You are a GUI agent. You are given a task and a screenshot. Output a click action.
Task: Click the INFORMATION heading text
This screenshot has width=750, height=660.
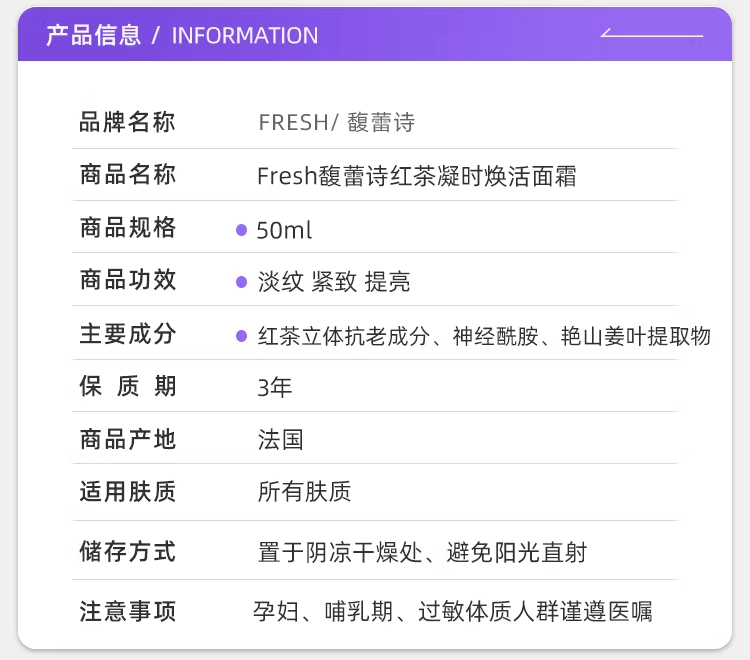(x=245, y=36)
